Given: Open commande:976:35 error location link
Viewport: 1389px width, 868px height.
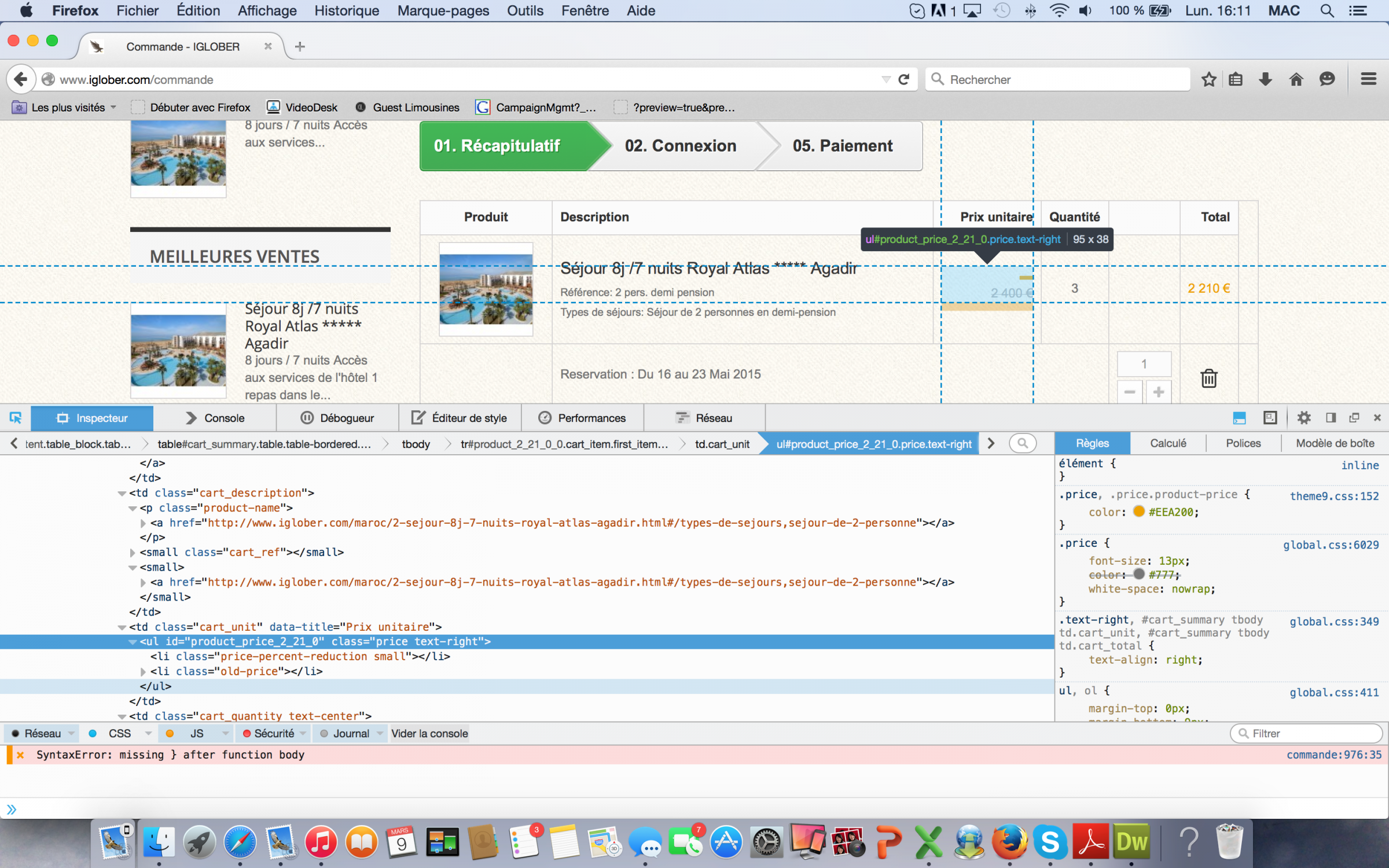Looking at the screenshot, I should coord(1333,755).
